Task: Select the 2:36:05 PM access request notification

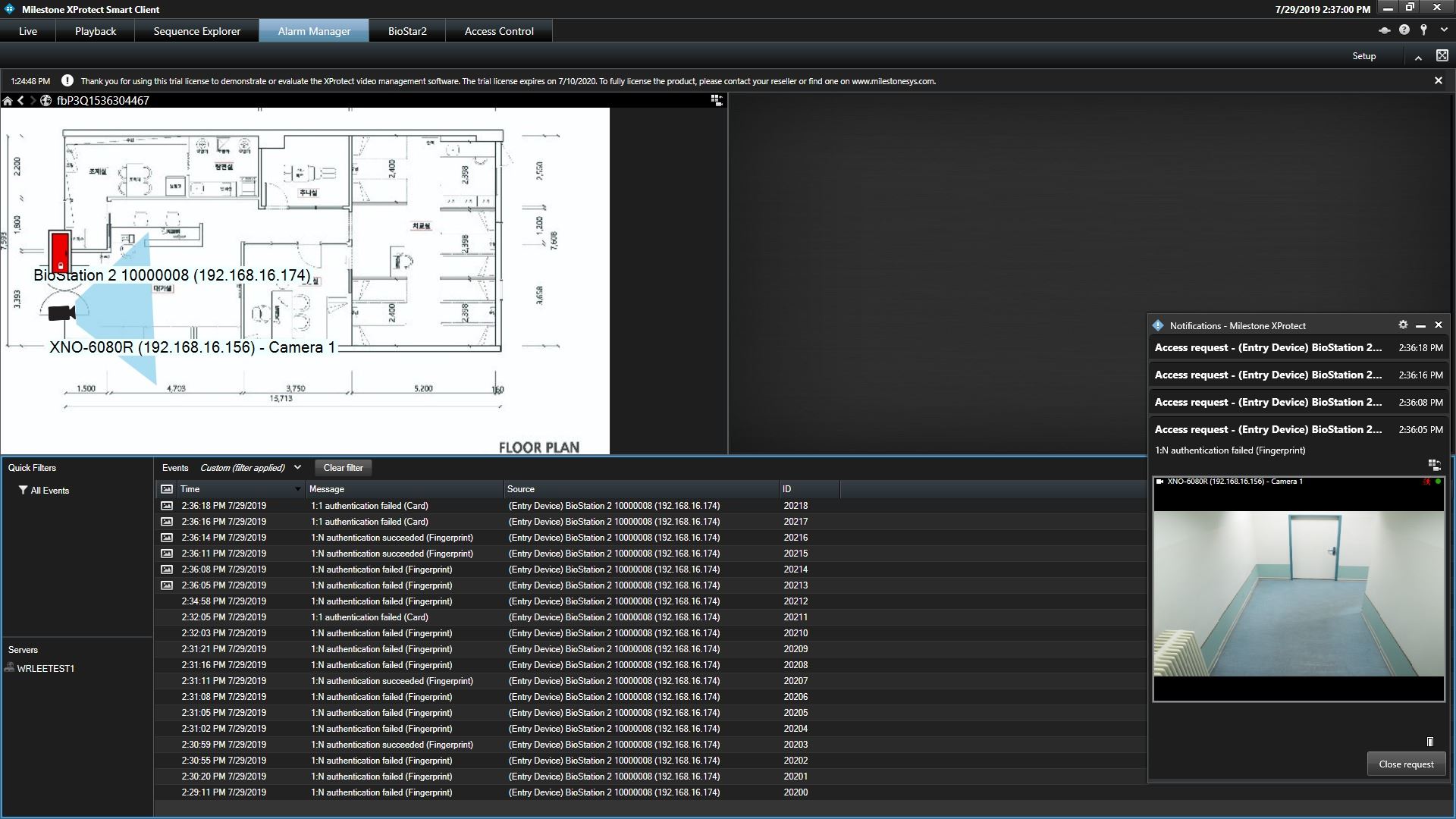Action: (1298, 430)
